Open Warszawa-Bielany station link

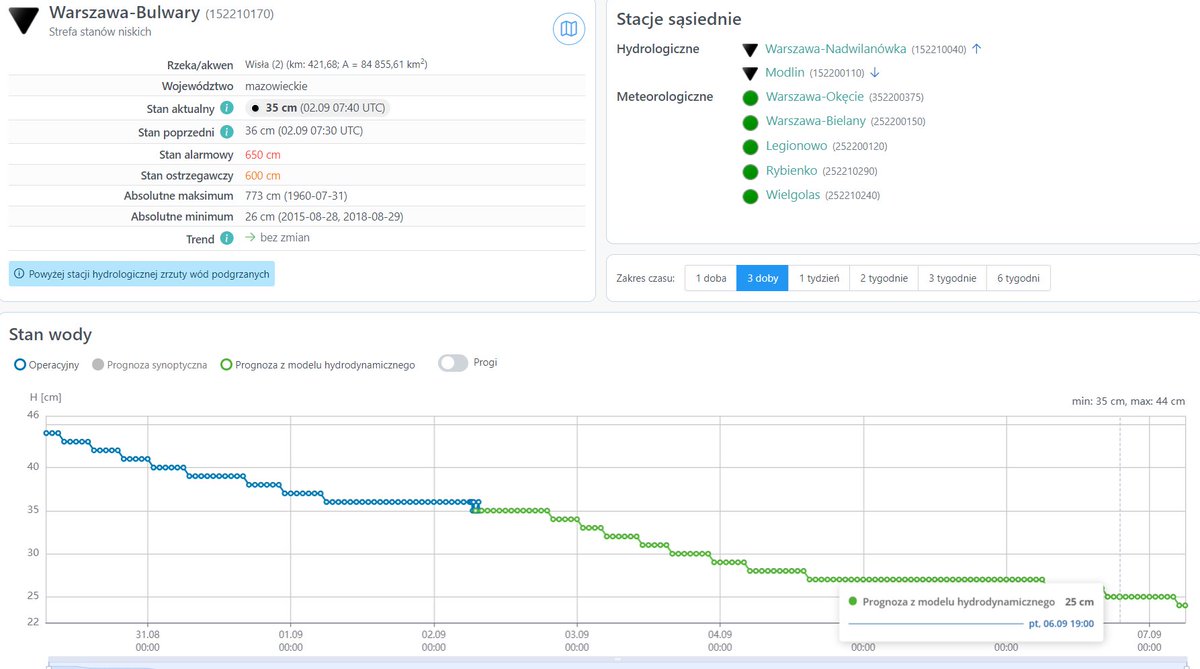pyautogui.click(x=815, y=121)
